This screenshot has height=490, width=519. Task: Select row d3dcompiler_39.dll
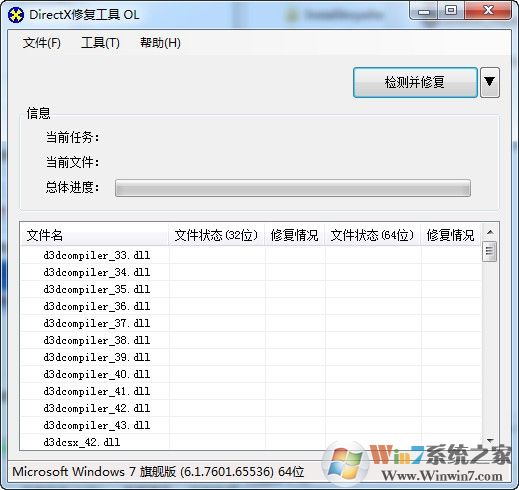251,357
